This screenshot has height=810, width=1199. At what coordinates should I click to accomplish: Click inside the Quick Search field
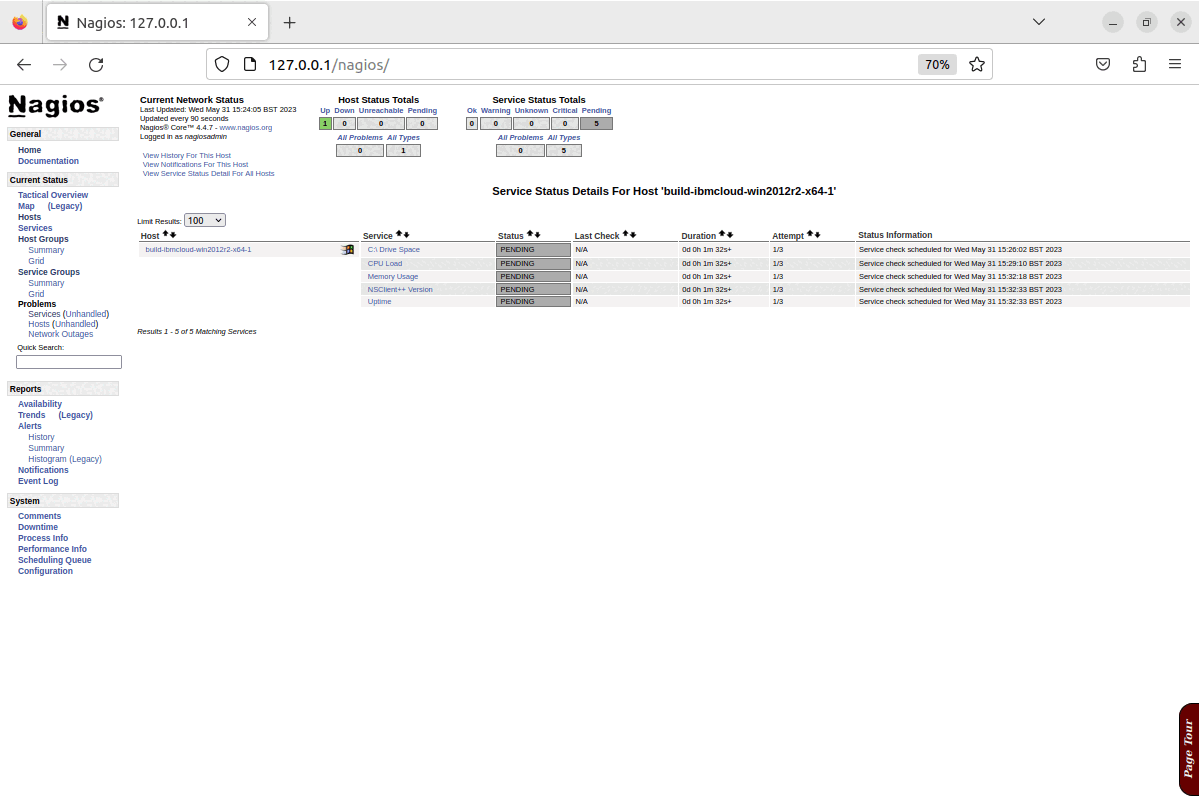(x=68, y=361)
